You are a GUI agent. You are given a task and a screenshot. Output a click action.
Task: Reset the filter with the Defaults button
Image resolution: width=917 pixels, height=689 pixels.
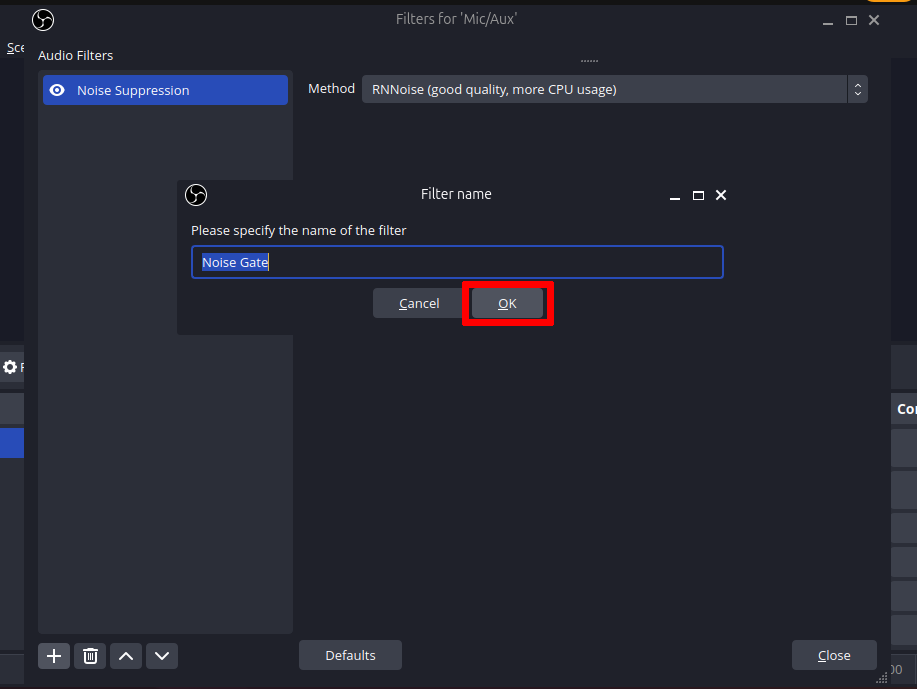pos(350,655)
